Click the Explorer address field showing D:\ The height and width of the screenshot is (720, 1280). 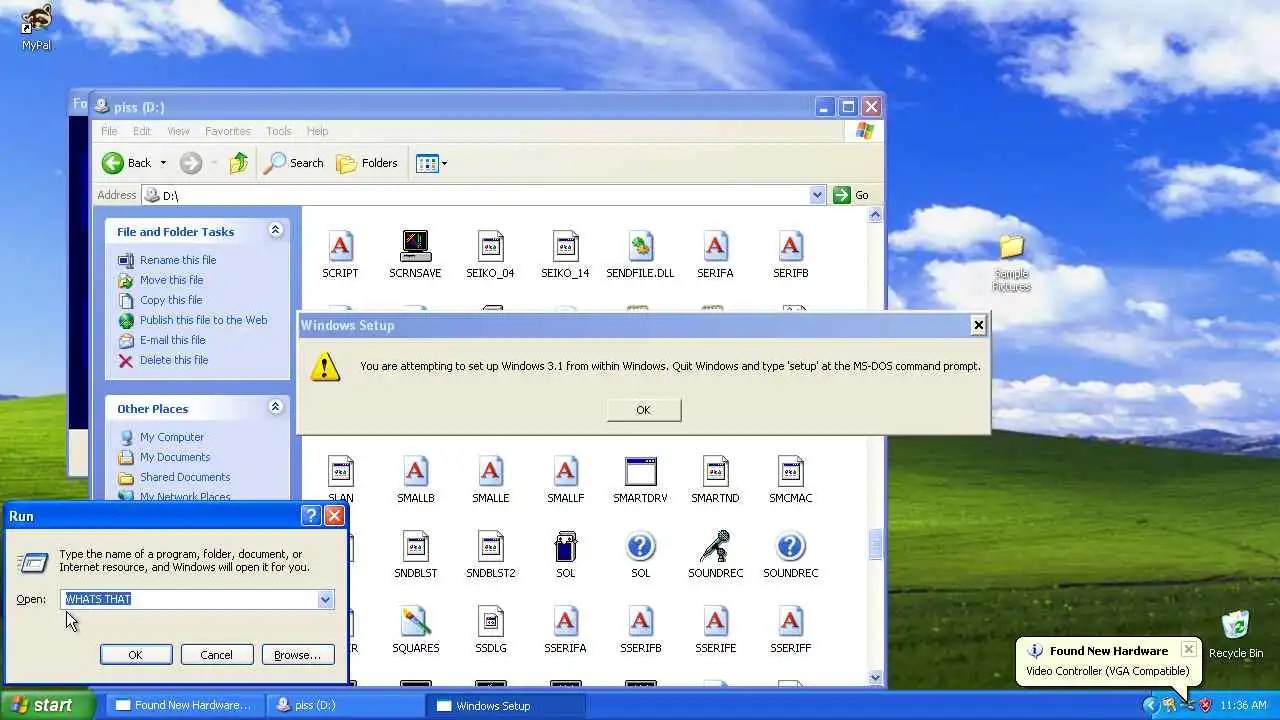pos(476,195)
